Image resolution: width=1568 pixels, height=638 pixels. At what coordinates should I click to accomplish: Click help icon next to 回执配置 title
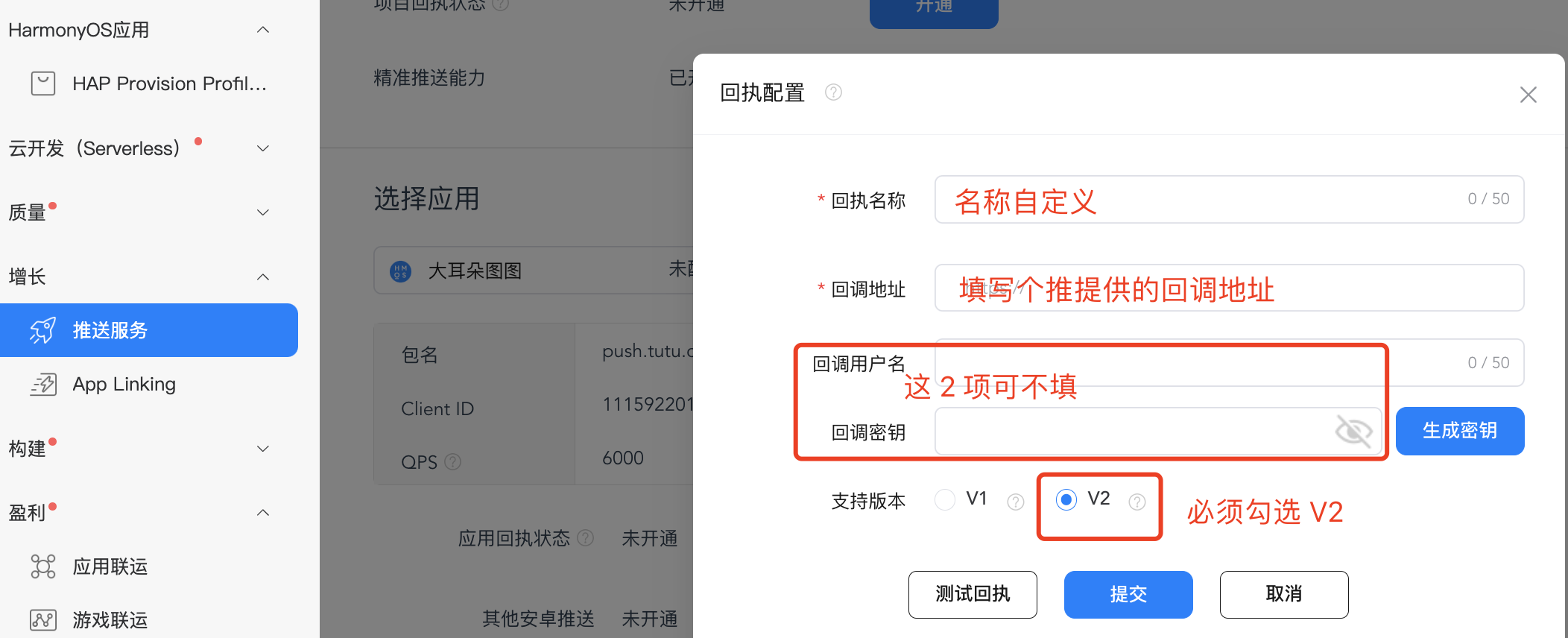(833, 92)
